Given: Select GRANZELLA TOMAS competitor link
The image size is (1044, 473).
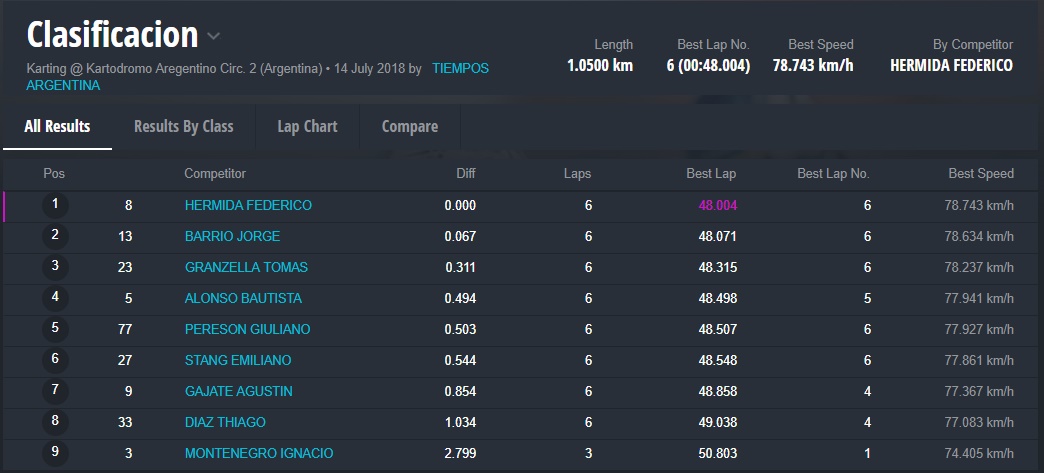Looking at the screenshot, I should pyautogui.click(x=246, y=267).
